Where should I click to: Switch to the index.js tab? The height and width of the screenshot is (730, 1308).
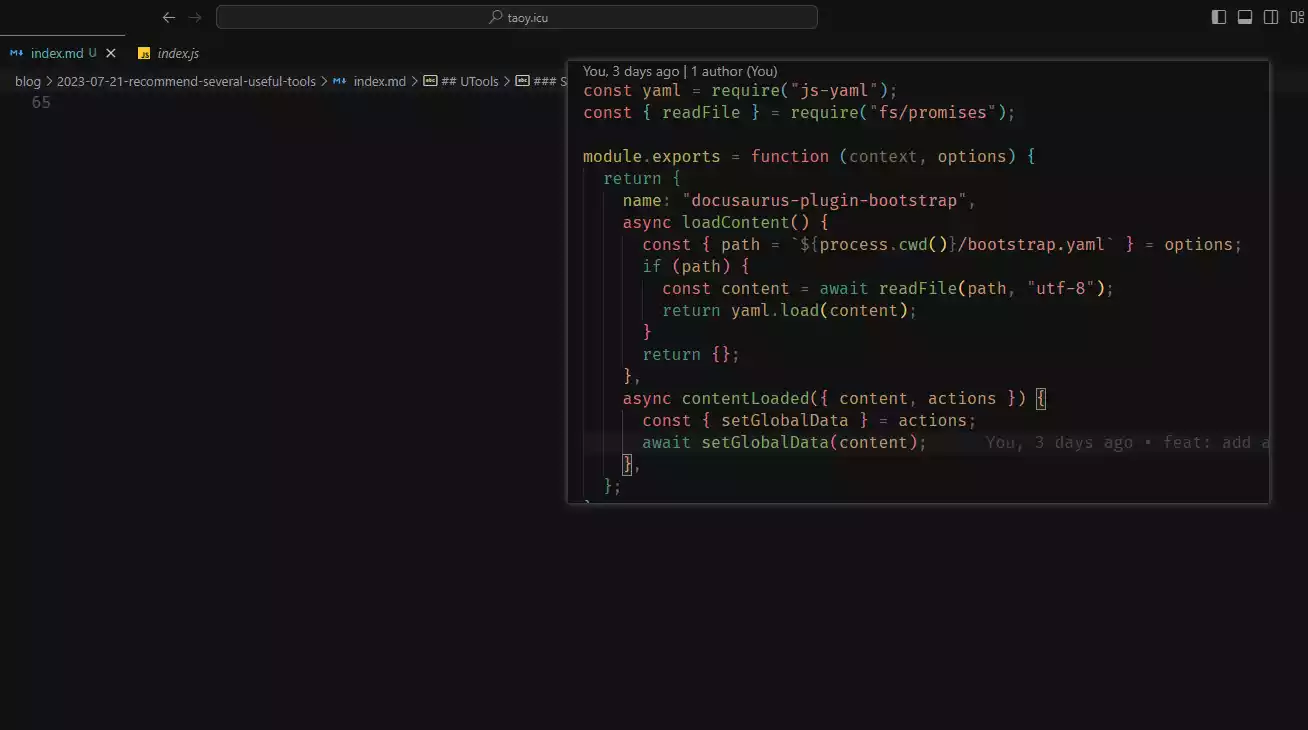click(178, 54)
